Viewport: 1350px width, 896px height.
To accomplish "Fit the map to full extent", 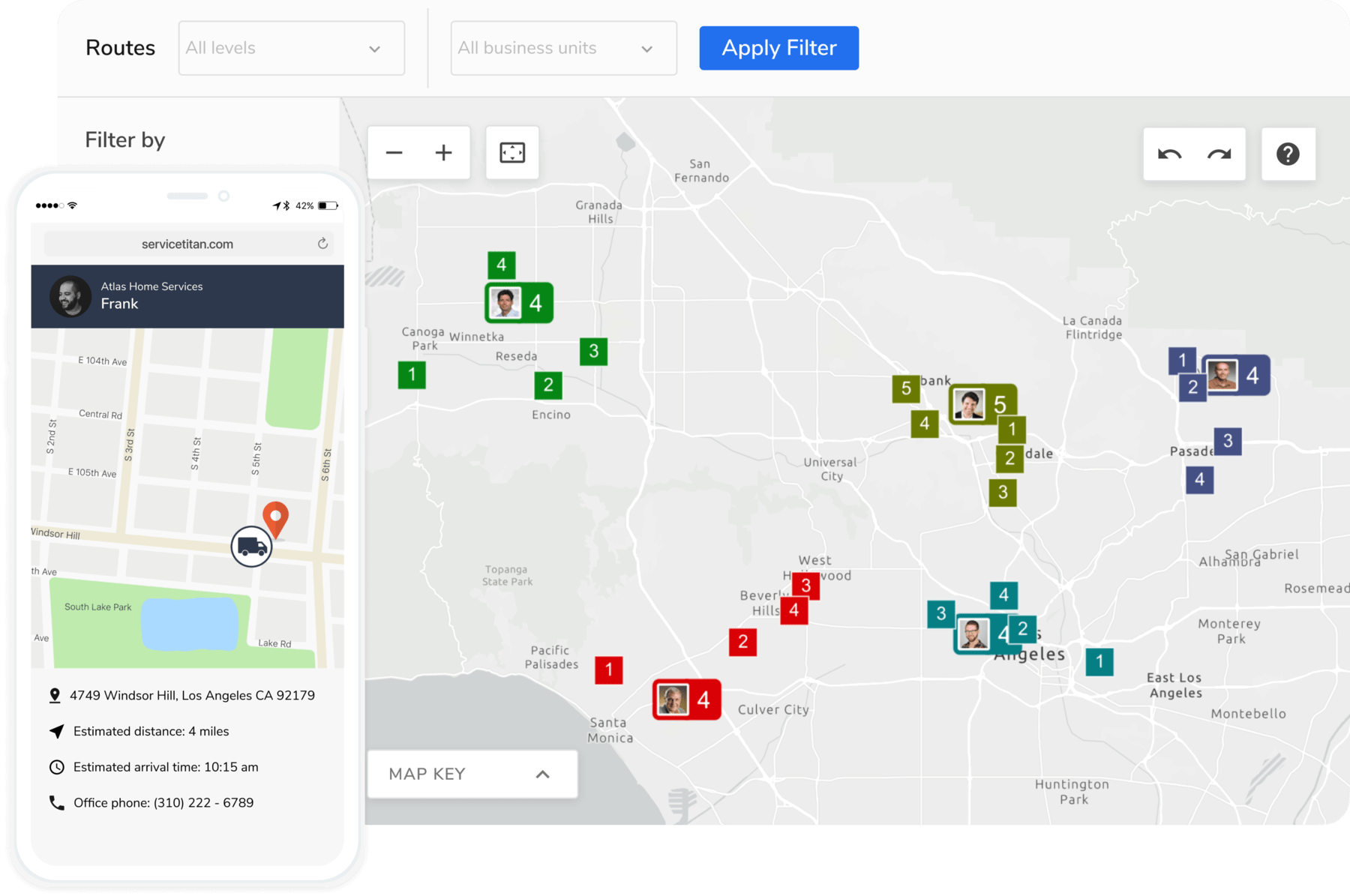I will pyautogui.click(x=512, y=153).
